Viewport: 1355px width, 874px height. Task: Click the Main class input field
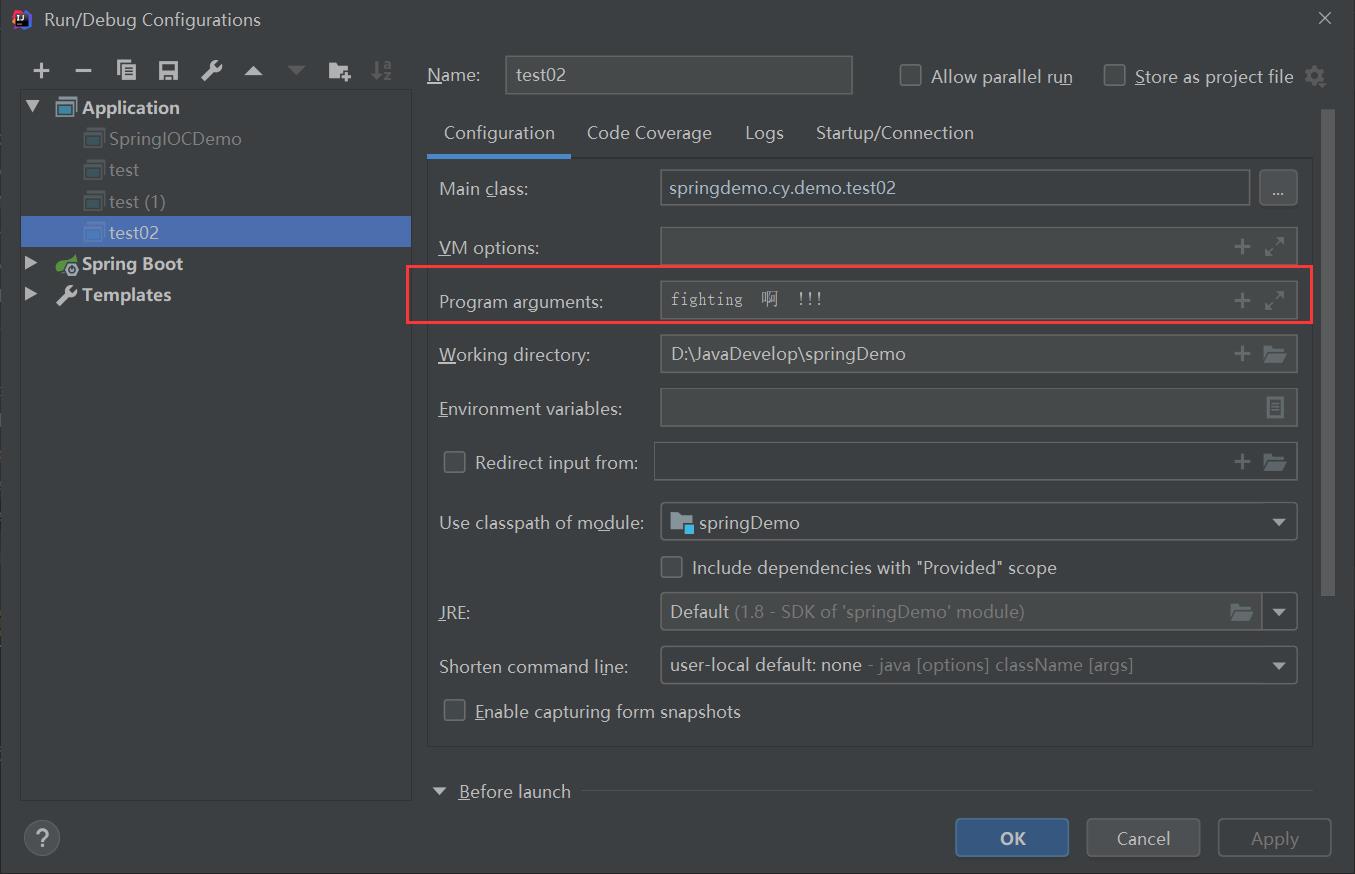955,188
